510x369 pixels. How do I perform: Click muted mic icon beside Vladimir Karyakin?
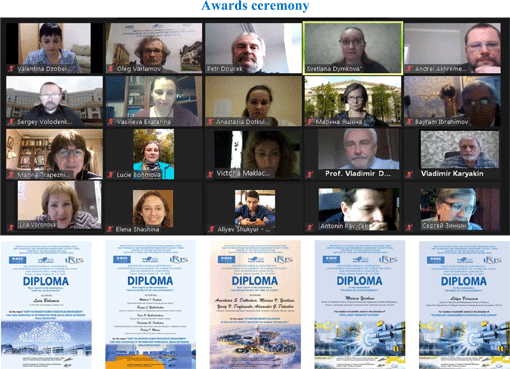click(x=409, y=174)
